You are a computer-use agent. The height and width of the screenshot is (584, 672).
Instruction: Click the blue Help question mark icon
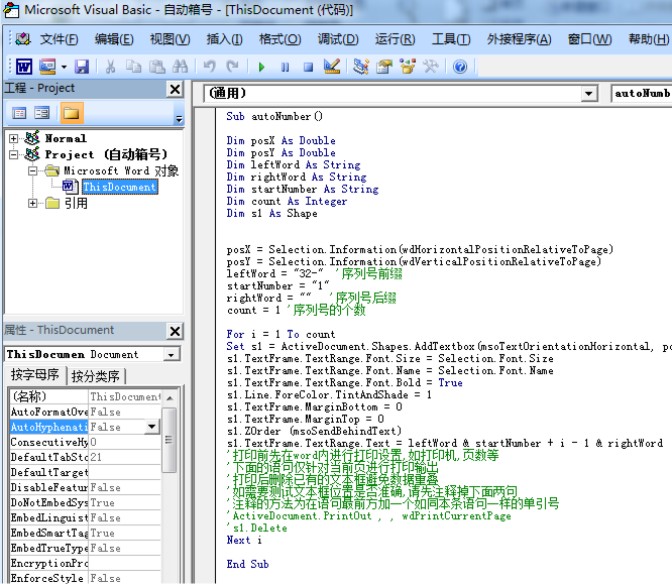(460, 67)
